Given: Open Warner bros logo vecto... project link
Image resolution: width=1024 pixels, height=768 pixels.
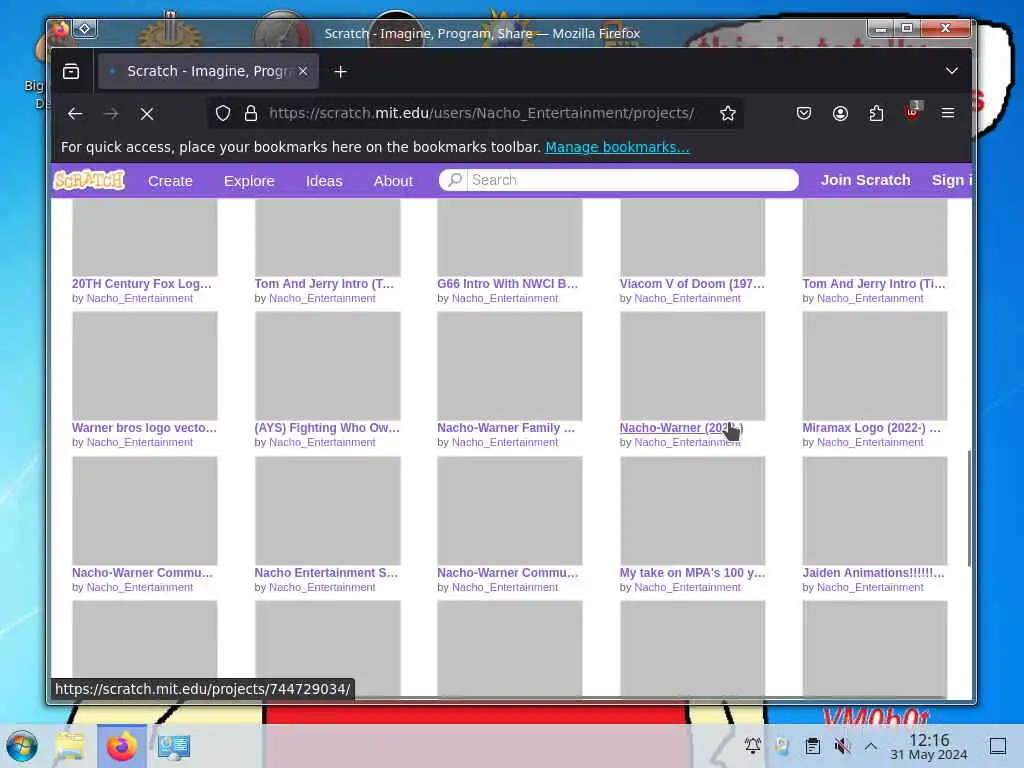Looking at the screenshot, I should point(144,428).
